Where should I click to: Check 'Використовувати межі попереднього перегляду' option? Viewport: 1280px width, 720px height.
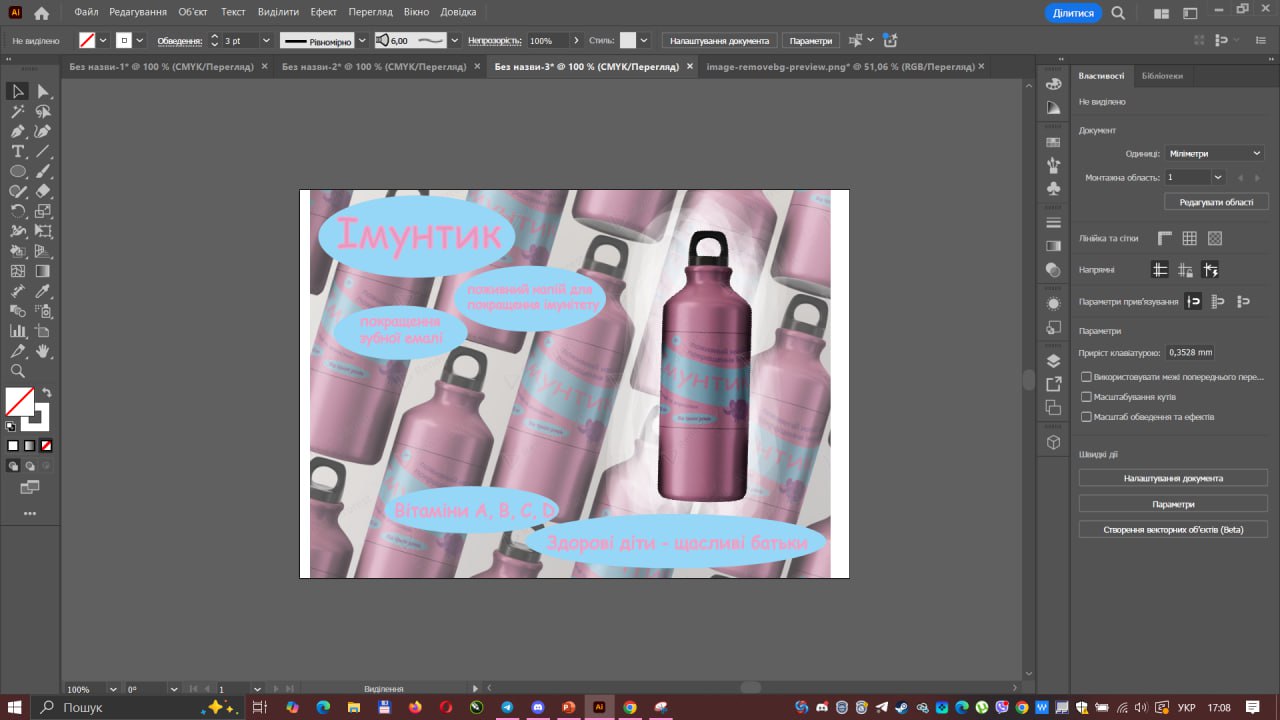point(1086,377)
